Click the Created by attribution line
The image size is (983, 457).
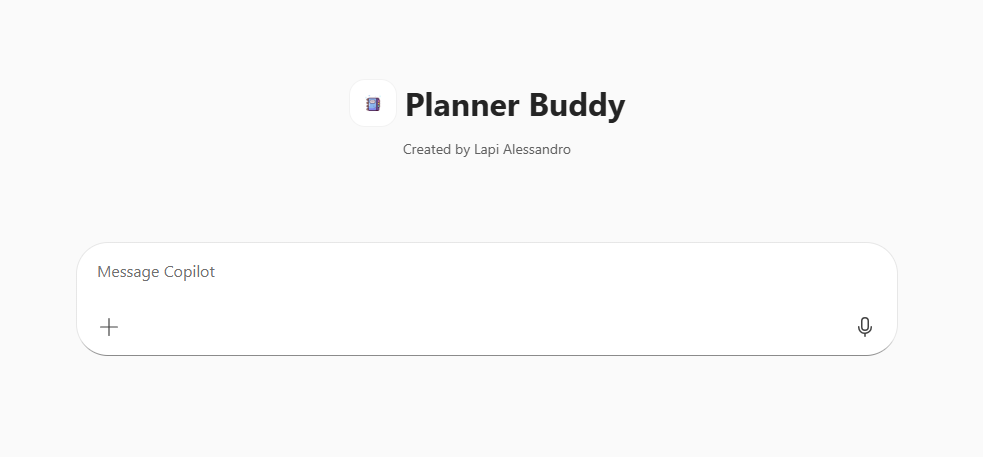pos(486,150)
